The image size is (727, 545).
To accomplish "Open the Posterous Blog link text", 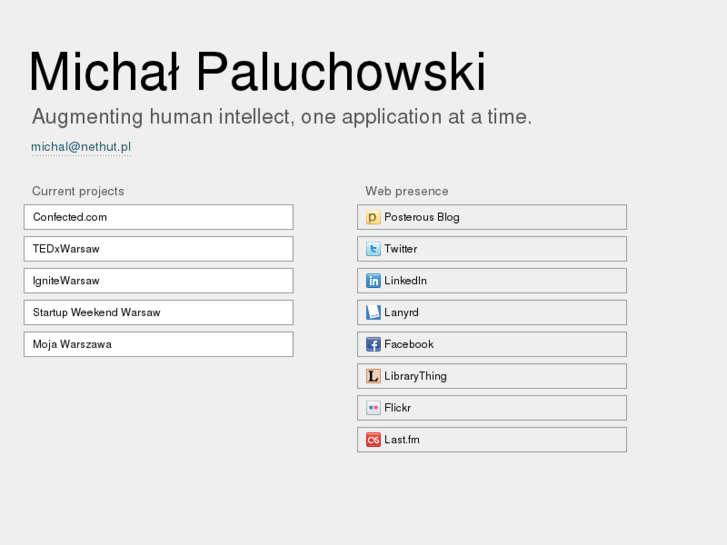I will 422,217.
